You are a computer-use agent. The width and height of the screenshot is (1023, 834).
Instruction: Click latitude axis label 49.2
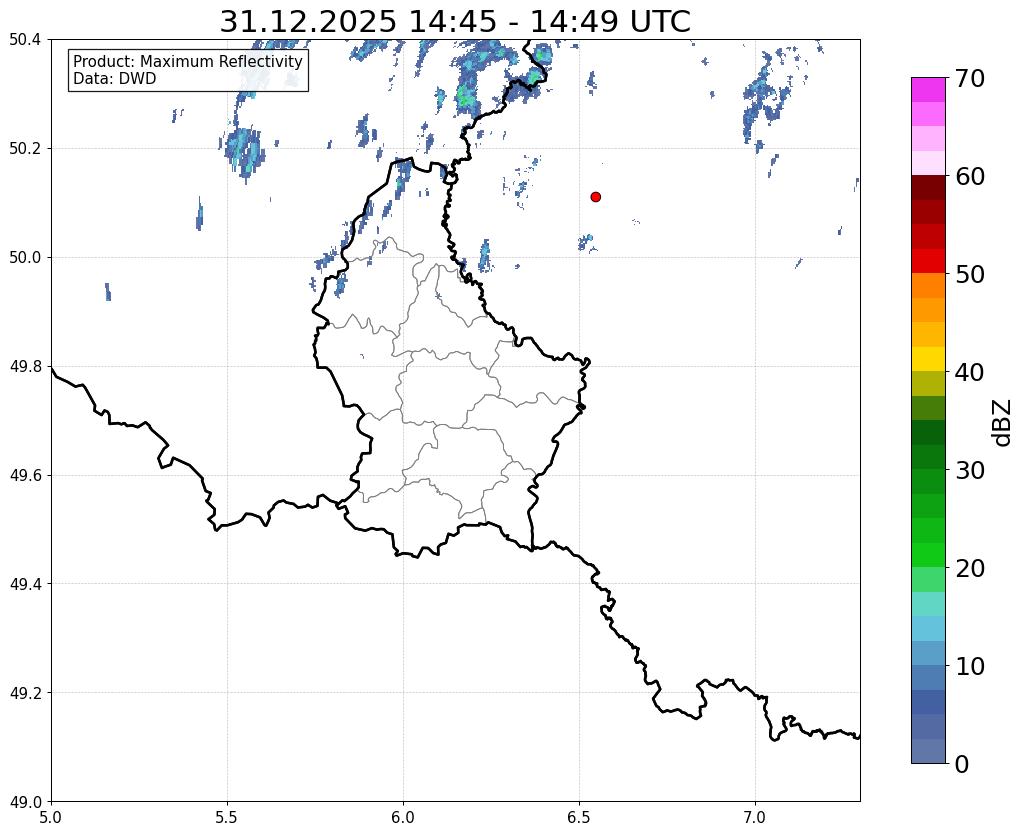tap(25, 693)
